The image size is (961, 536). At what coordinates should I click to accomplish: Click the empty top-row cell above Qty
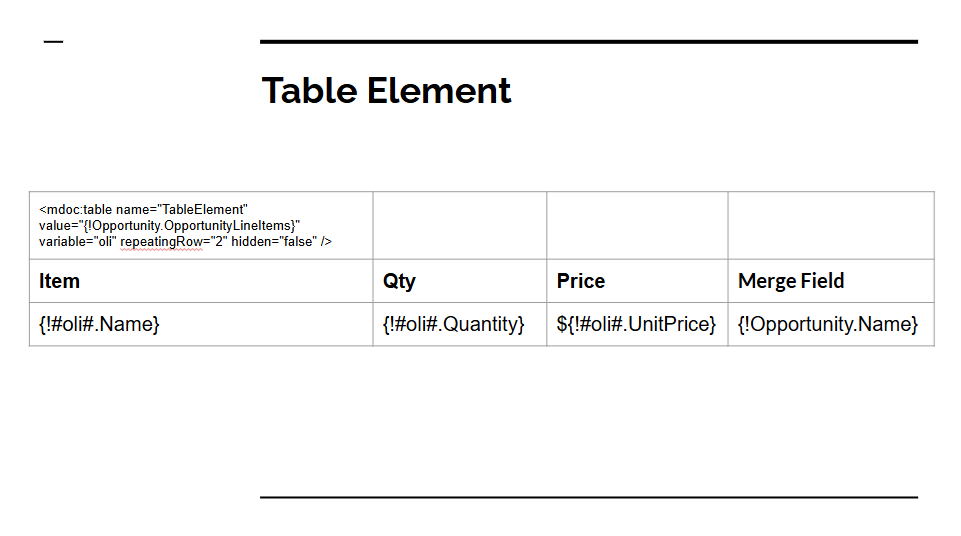point(459,225)
